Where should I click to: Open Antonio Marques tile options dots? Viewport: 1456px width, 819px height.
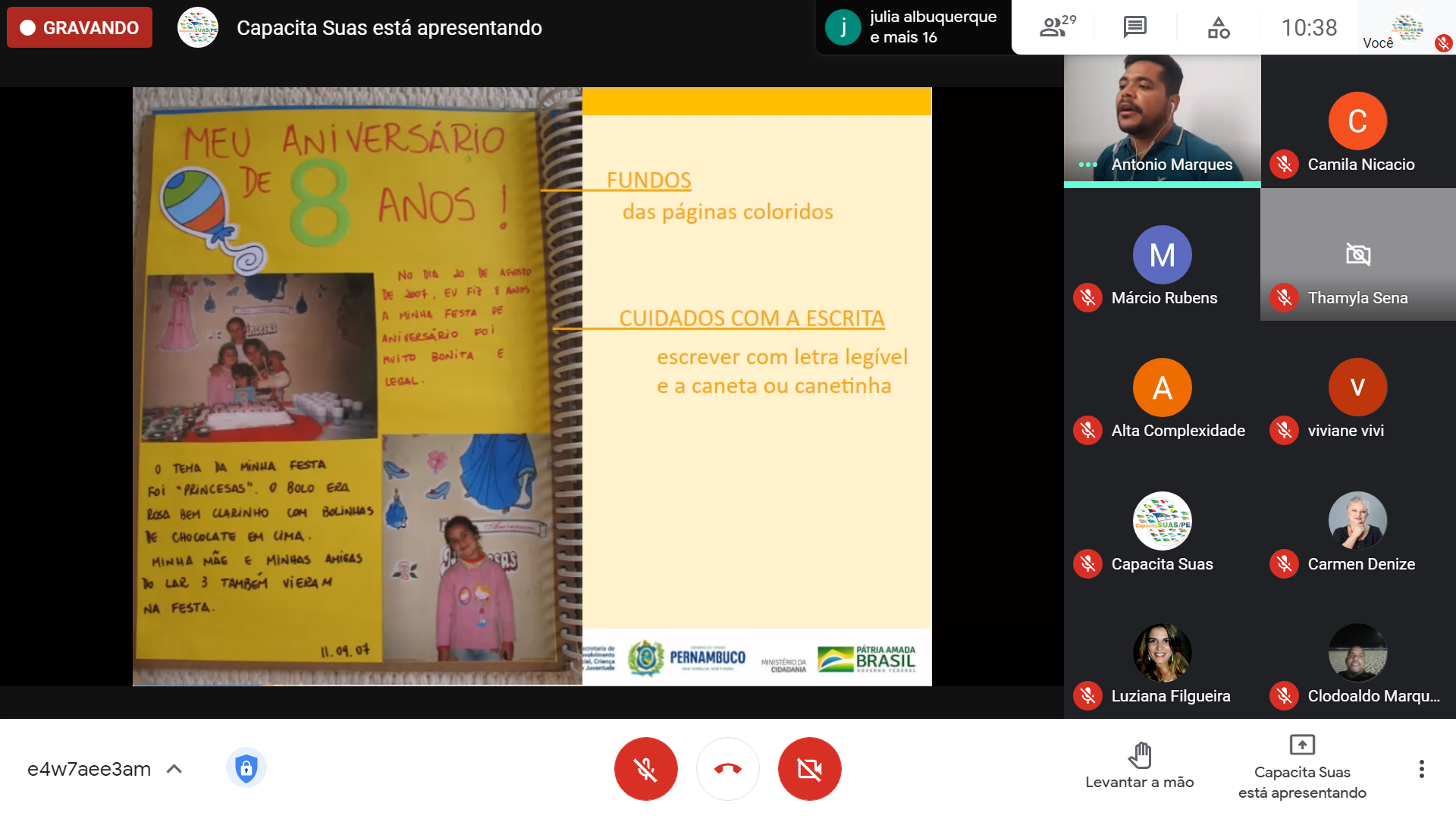tap(1087, 165)
